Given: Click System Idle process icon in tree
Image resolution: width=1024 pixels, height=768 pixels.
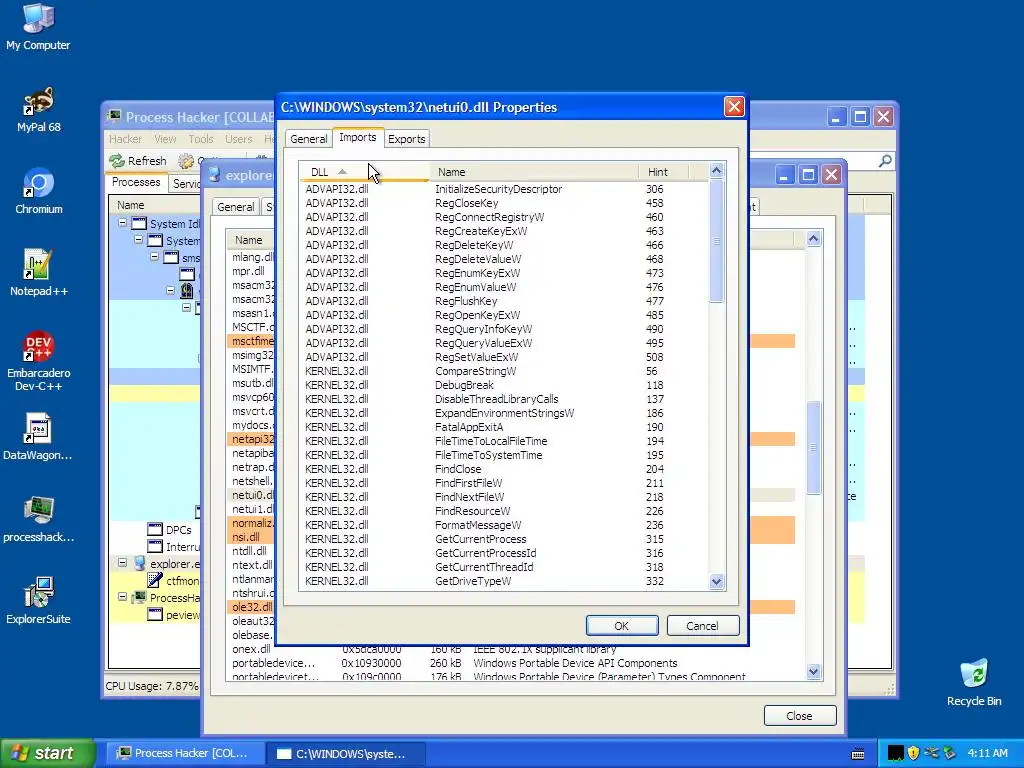Looking at the screenshot, I should (139, 224).
